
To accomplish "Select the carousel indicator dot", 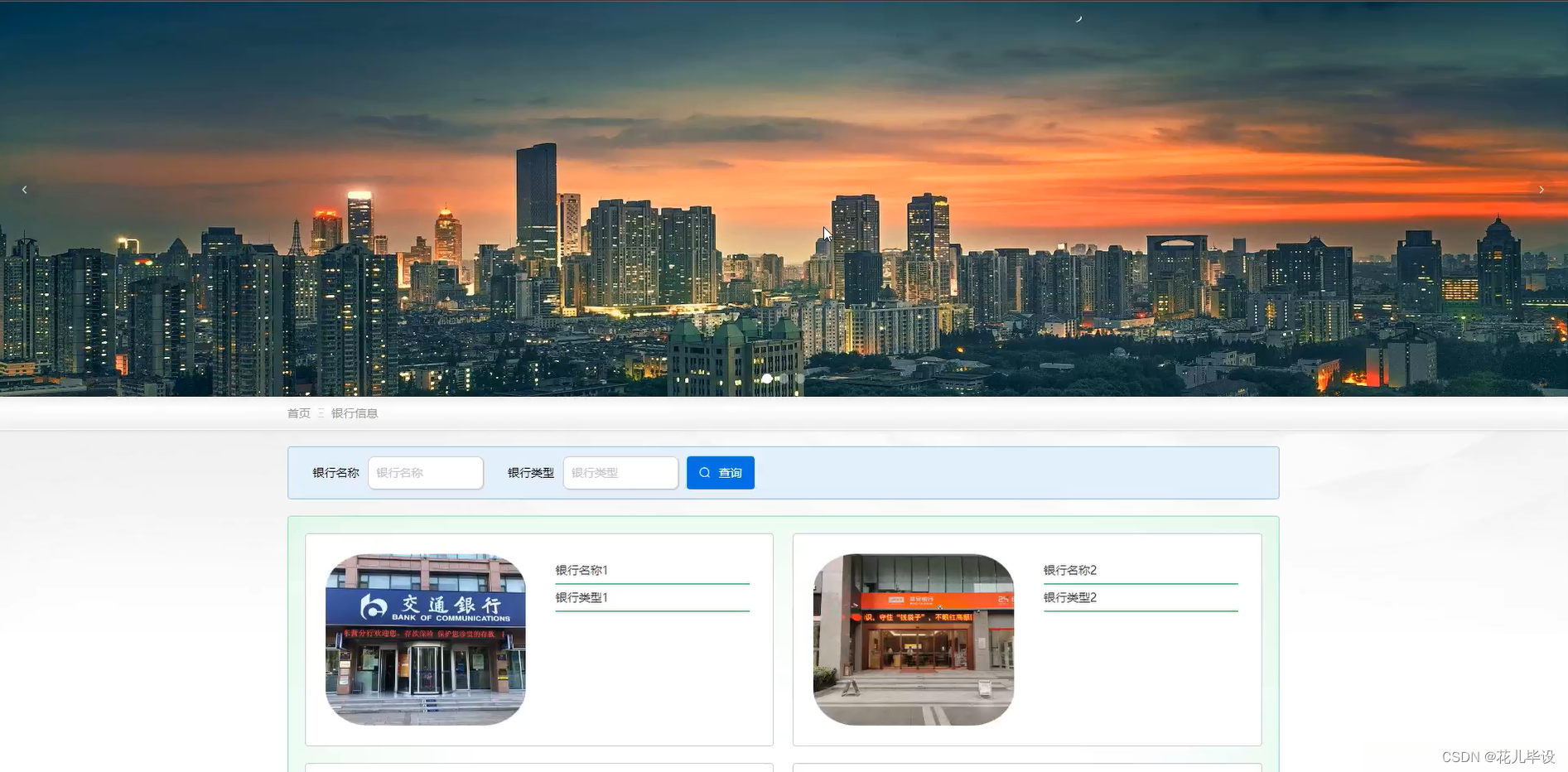I will pyautogui.click(x=768, y=379).
